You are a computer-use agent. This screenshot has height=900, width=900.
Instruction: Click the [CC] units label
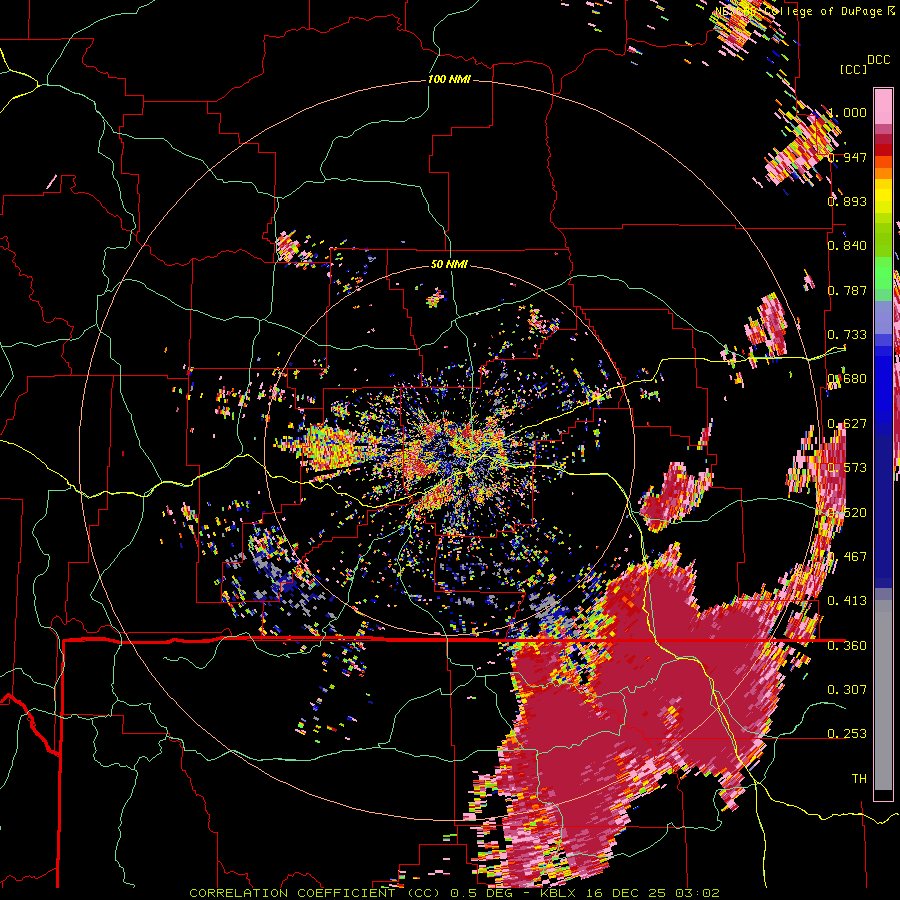point(853,69)
